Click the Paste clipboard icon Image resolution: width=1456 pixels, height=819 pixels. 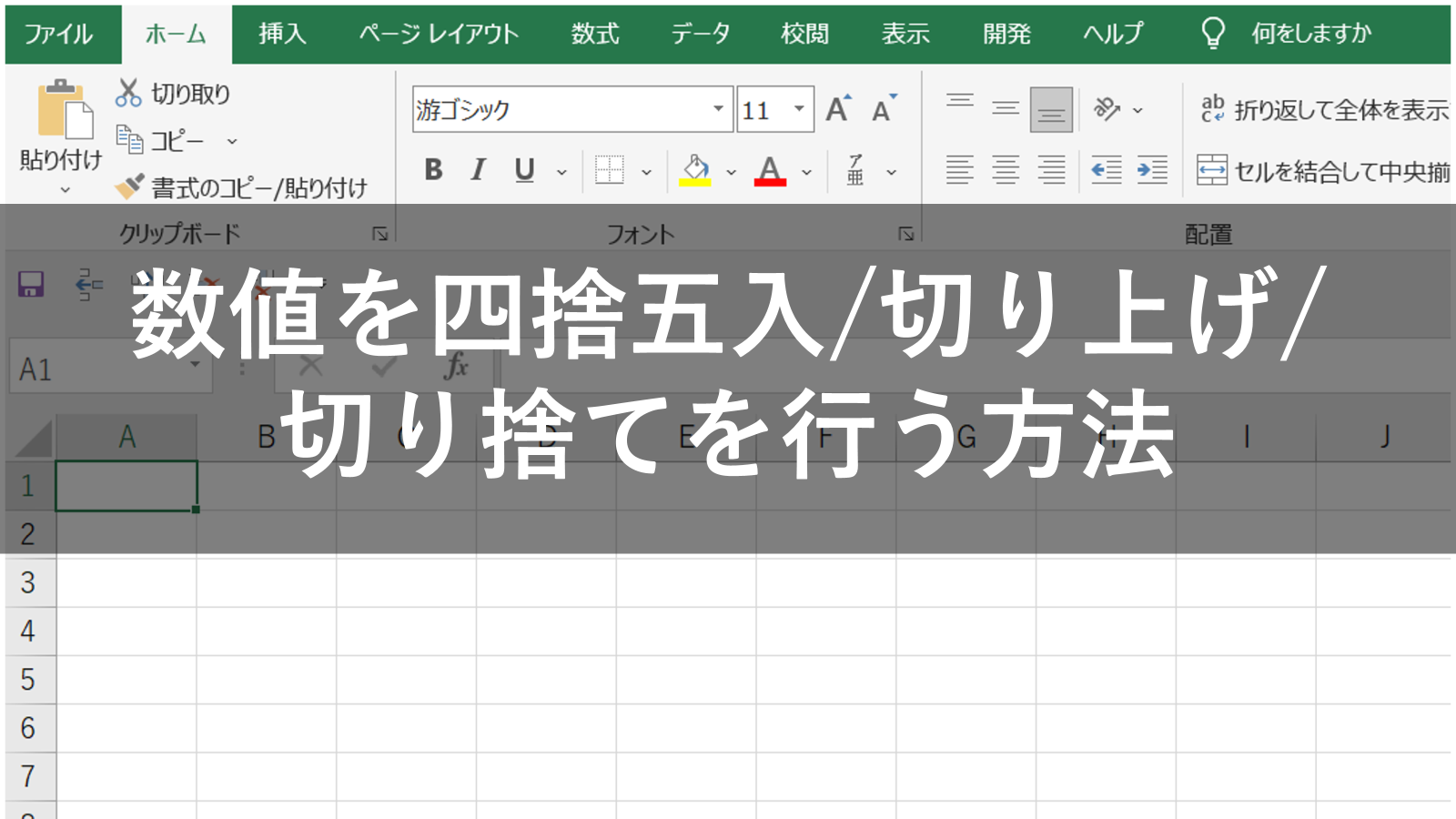[x=65, y=109]
